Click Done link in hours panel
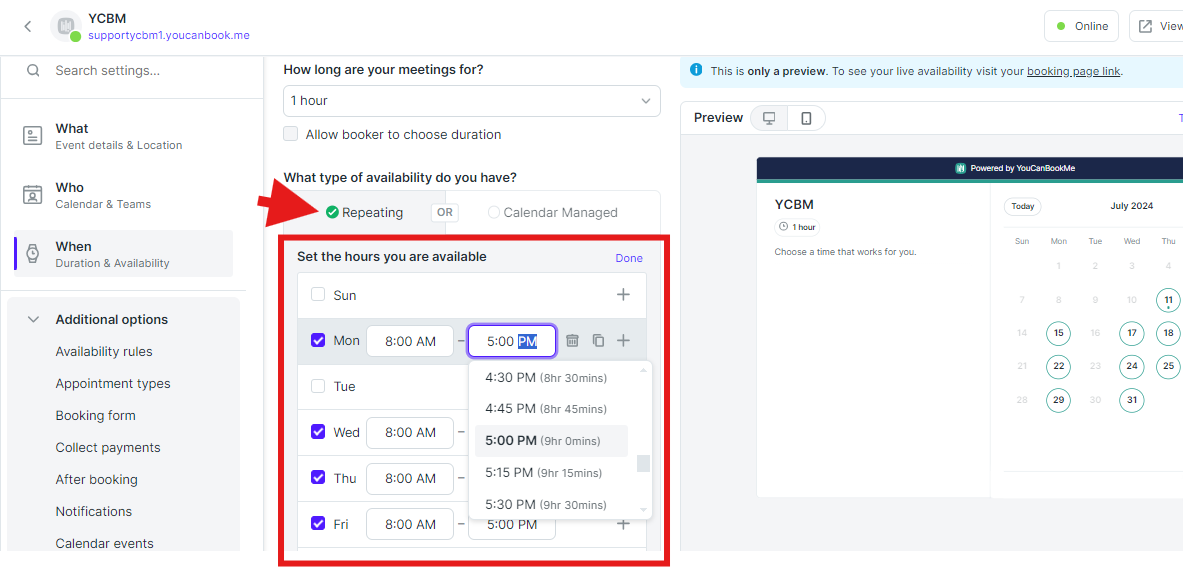Viewport: 1183px width, 568px height. click(629, 258)
